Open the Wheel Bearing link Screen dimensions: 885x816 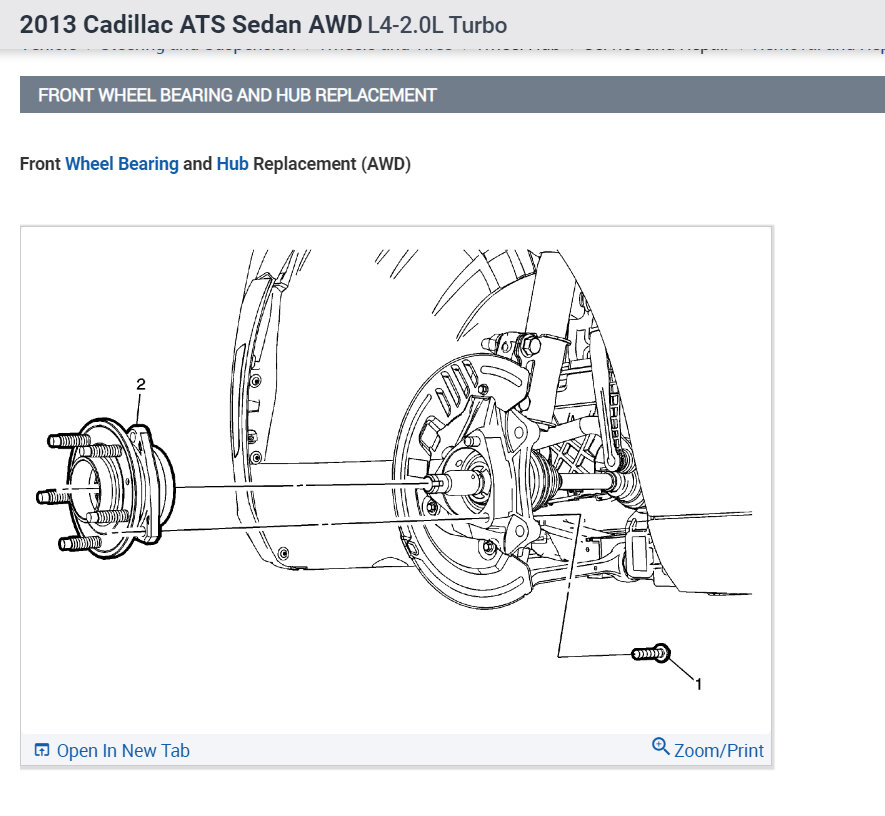[x=122, y=164]
